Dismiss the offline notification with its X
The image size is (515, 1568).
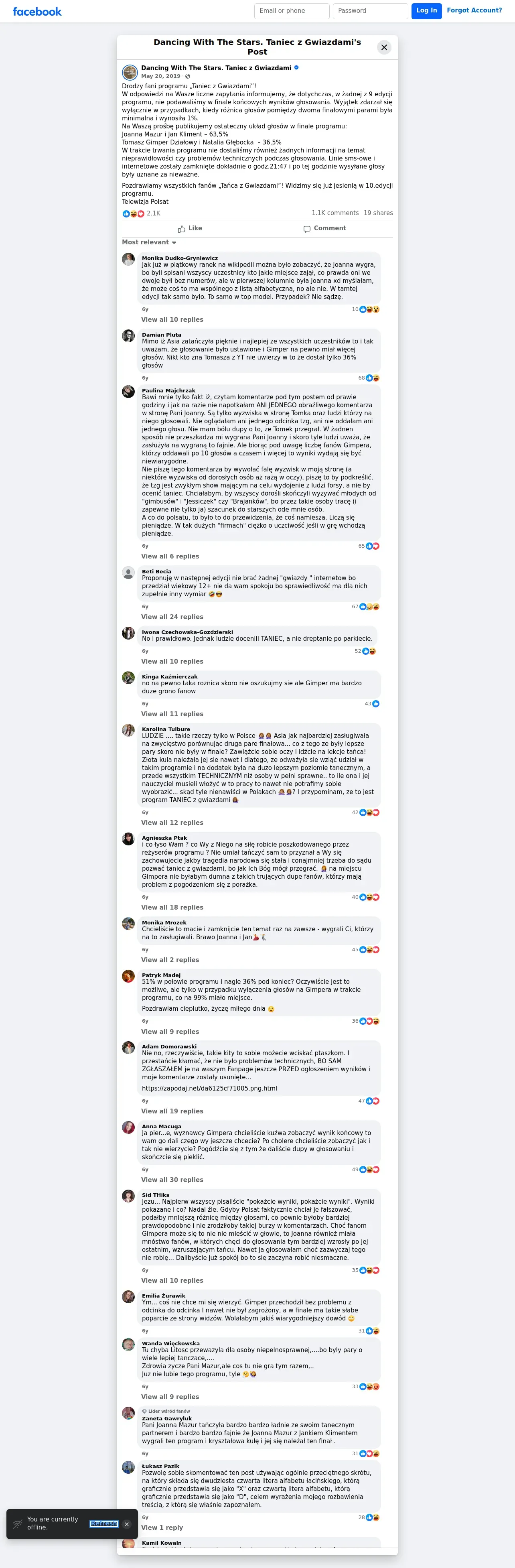(x=127, y=1524)
